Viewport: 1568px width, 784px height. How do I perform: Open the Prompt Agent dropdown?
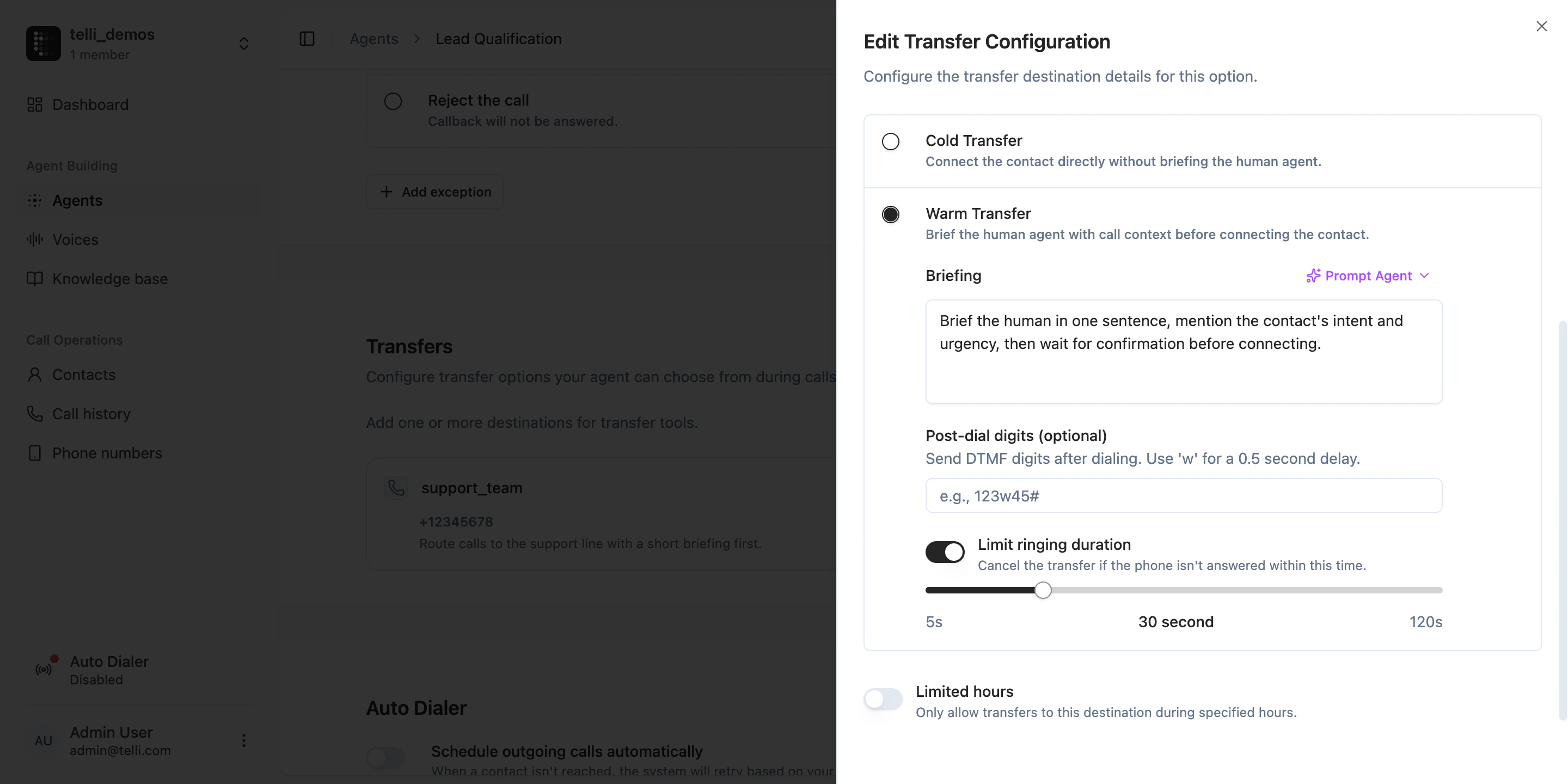[1368, 275]
